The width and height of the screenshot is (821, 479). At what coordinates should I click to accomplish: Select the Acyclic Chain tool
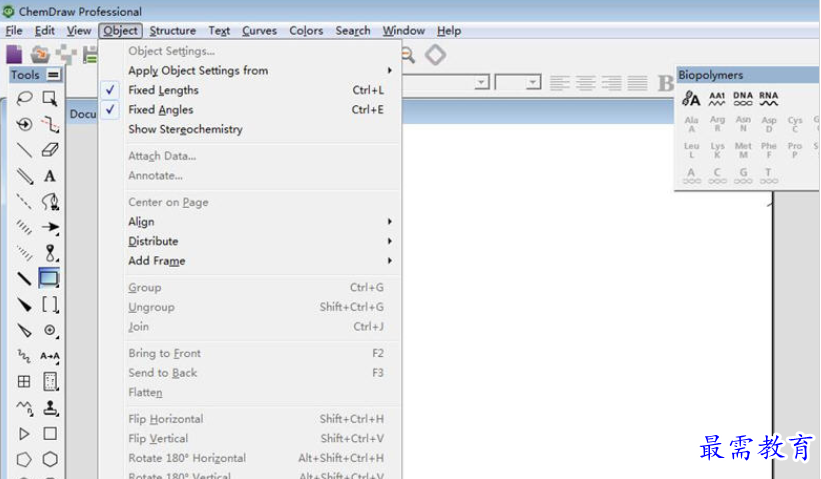coord(24,407)
